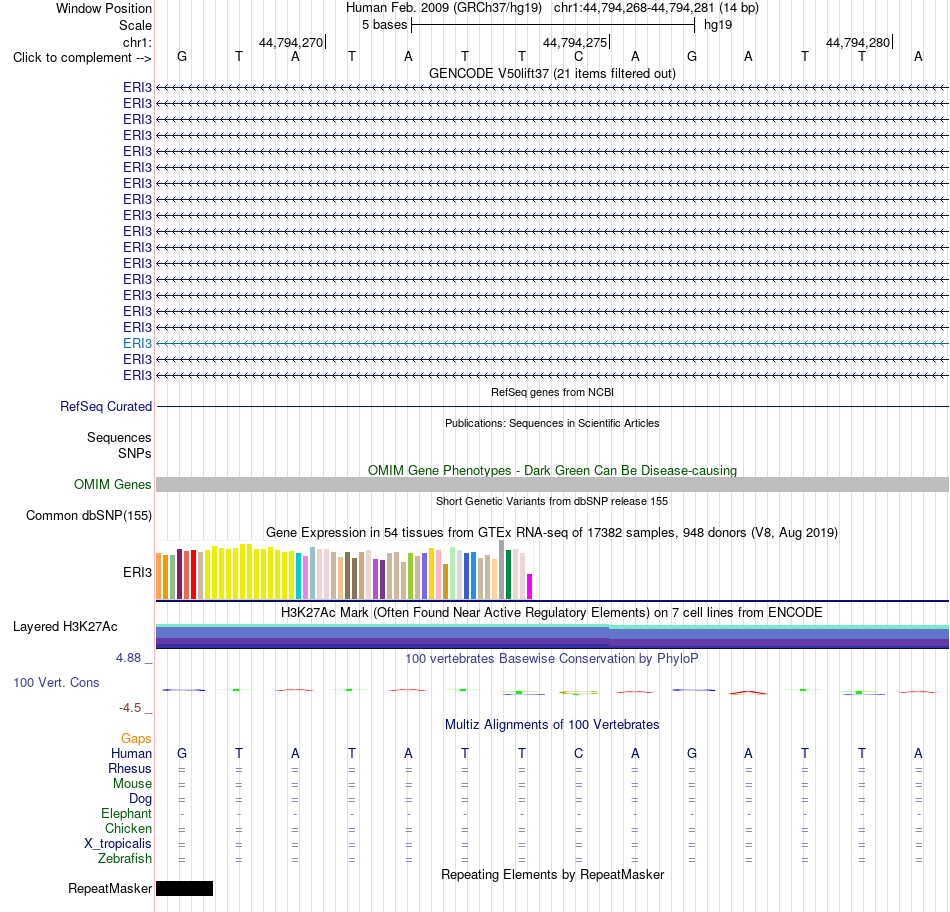Click the GENCODE V50lift37 track title
This screenshot has width=950, height=912.
(x=552, y=73)
